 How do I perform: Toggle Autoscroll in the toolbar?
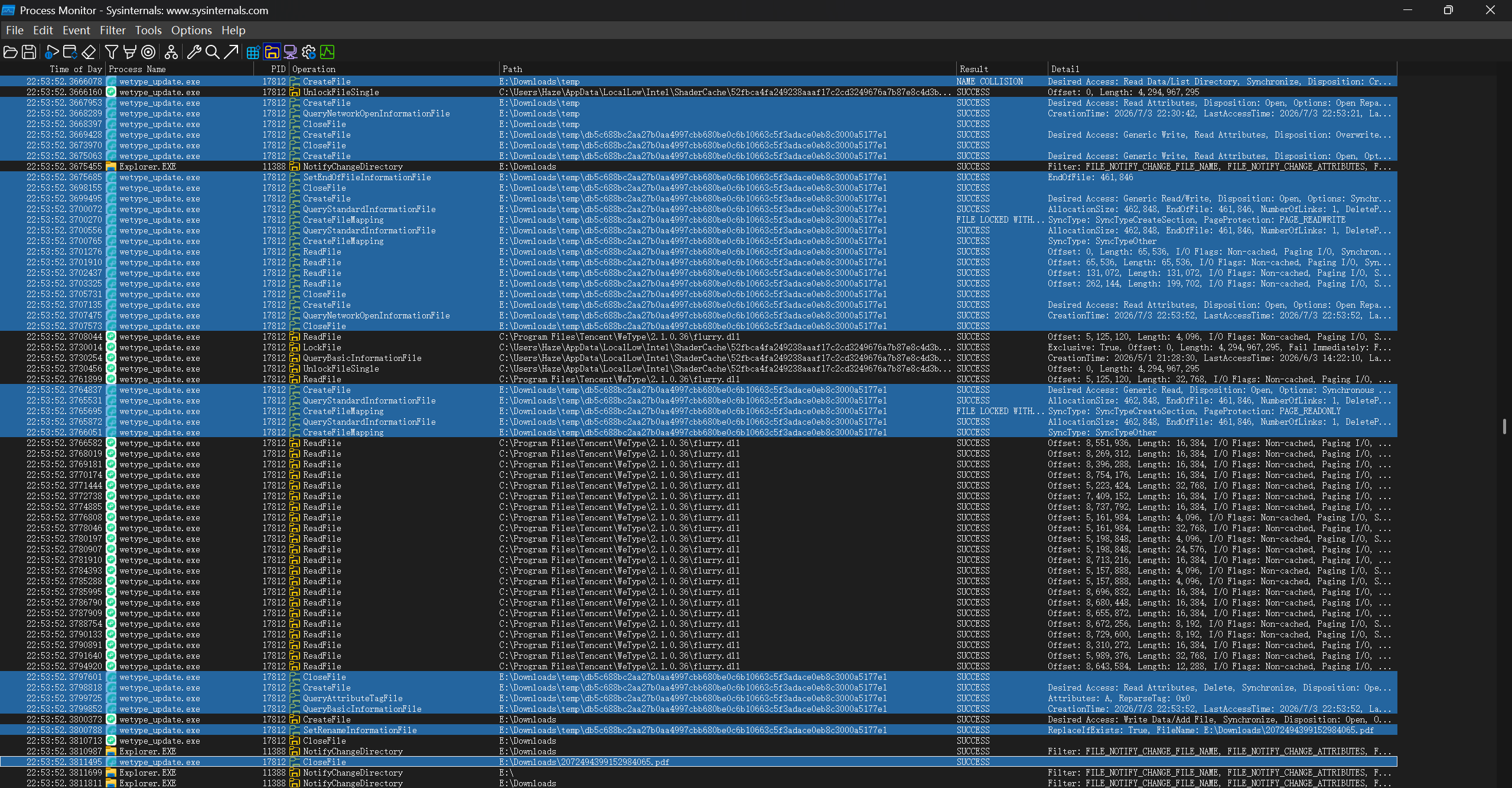coord(70,52)
